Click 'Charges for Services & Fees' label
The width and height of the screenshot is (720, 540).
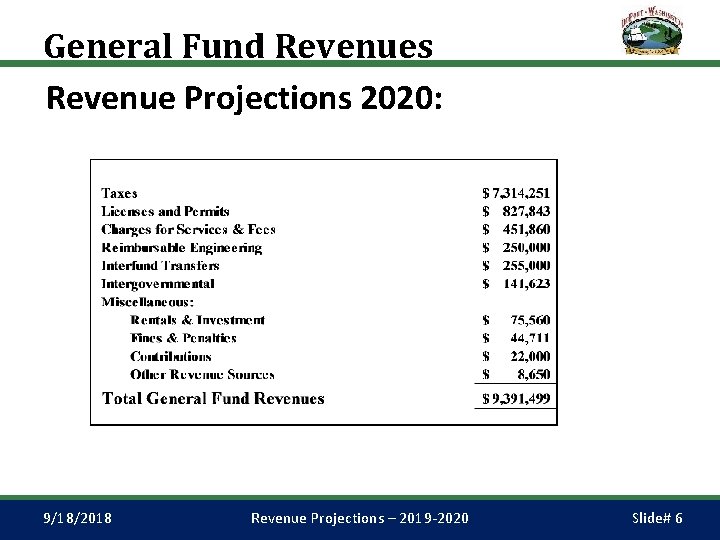pyautogui.click(x=188, y=229)
